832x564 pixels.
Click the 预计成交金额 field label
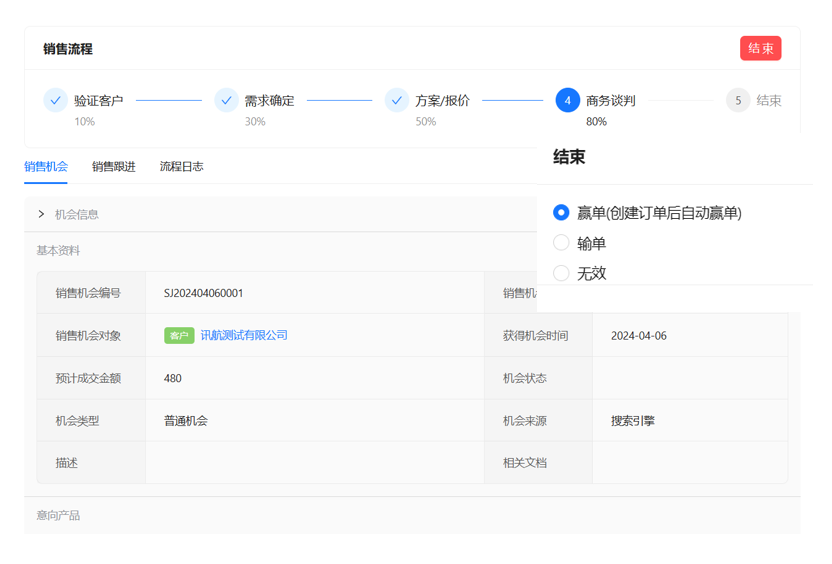(88, 378)
